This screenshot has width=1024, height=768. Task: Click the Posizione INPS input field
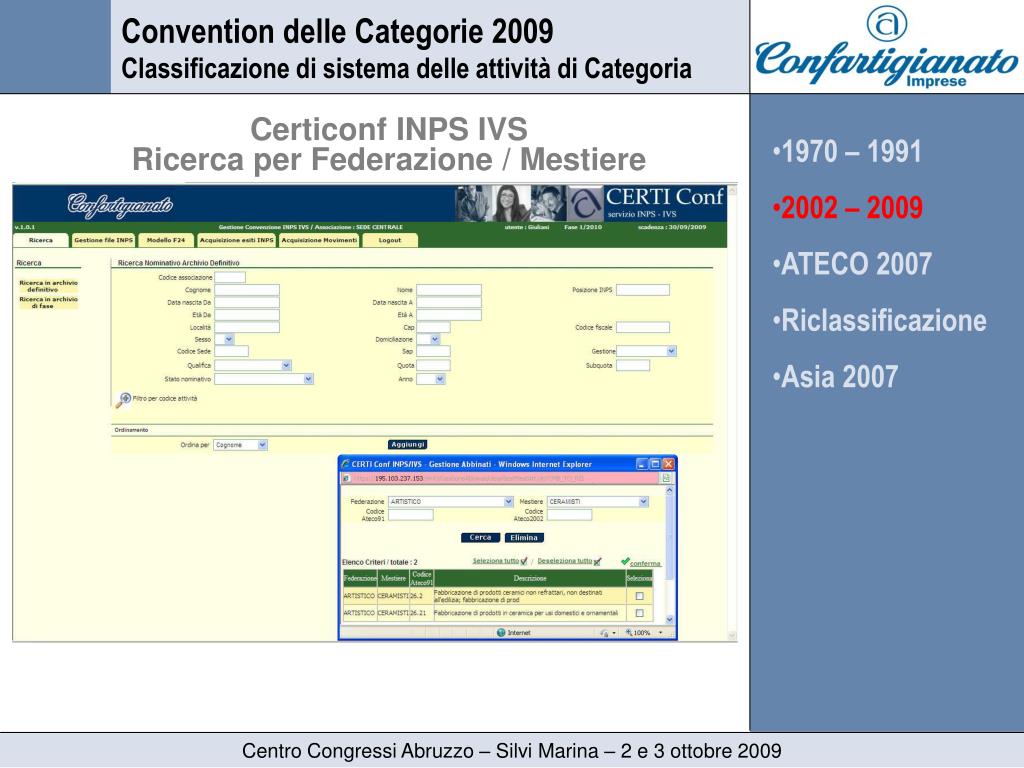(x=643, y=290)
